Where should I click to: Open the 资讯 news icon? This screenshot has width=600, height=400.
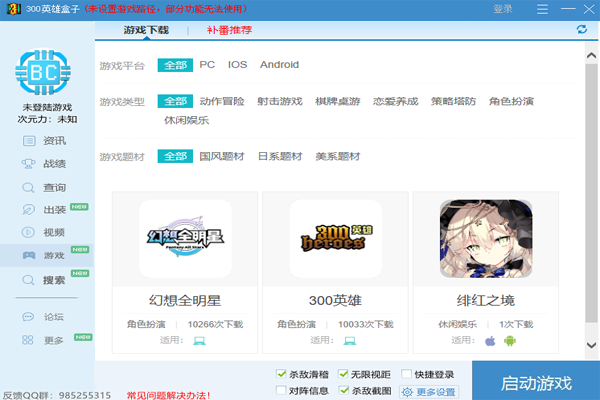pos(29,141)
